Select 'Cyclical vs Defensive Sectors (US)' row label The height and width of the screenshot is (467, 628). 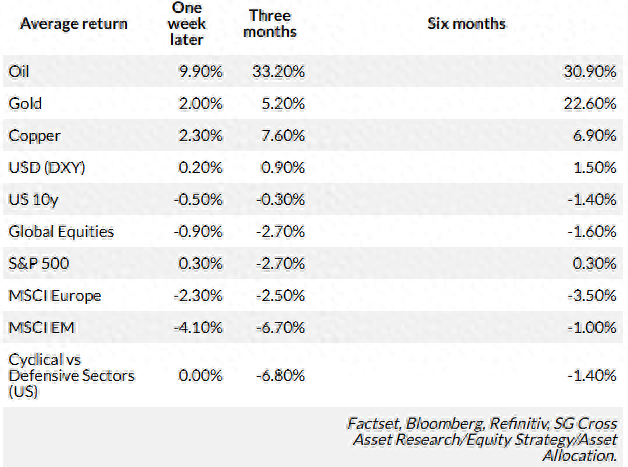point(70,374)
